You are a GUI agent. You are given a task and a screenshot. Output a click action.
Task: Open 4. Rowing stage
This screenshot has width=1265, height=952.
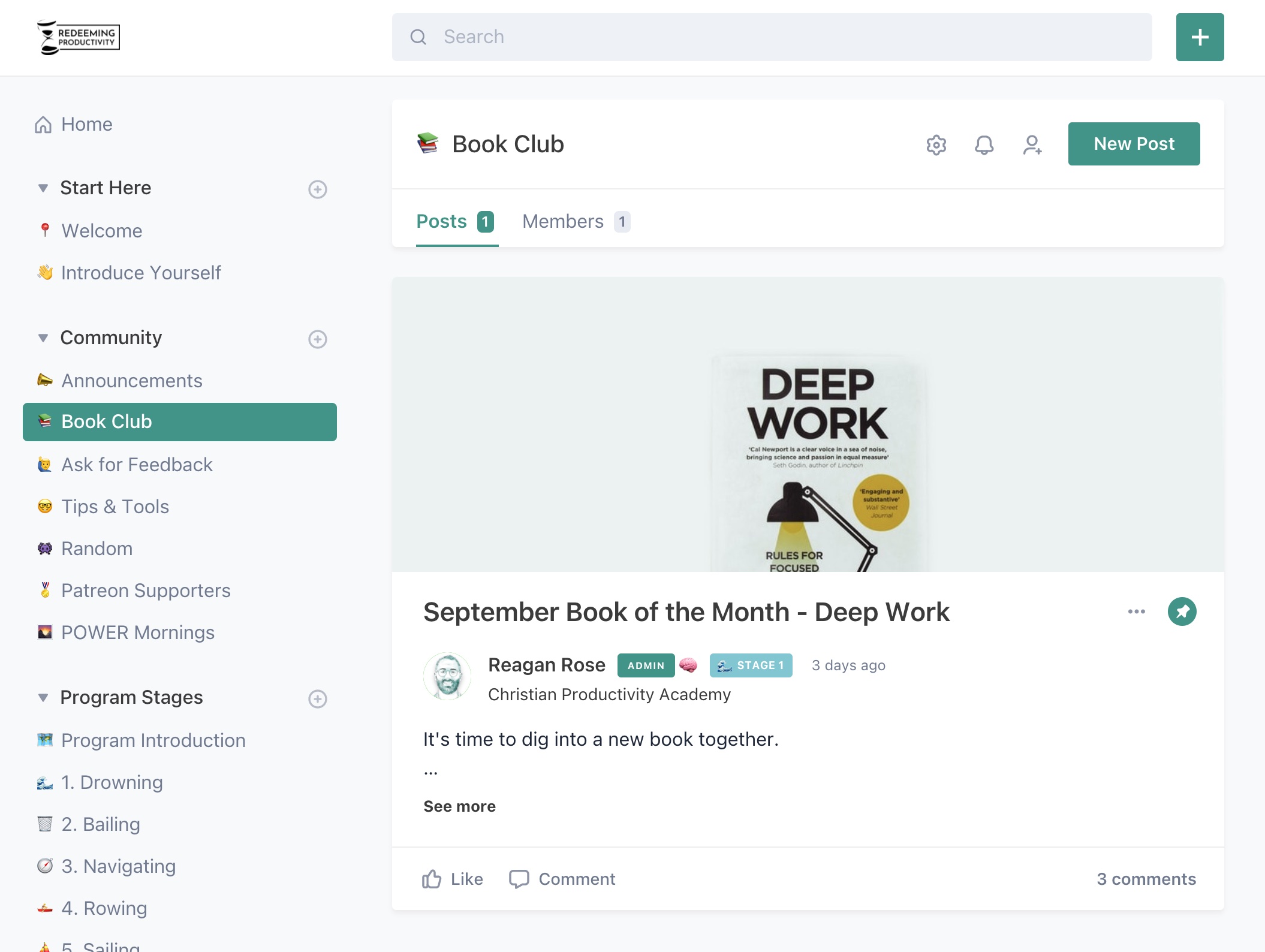point(104,908)
